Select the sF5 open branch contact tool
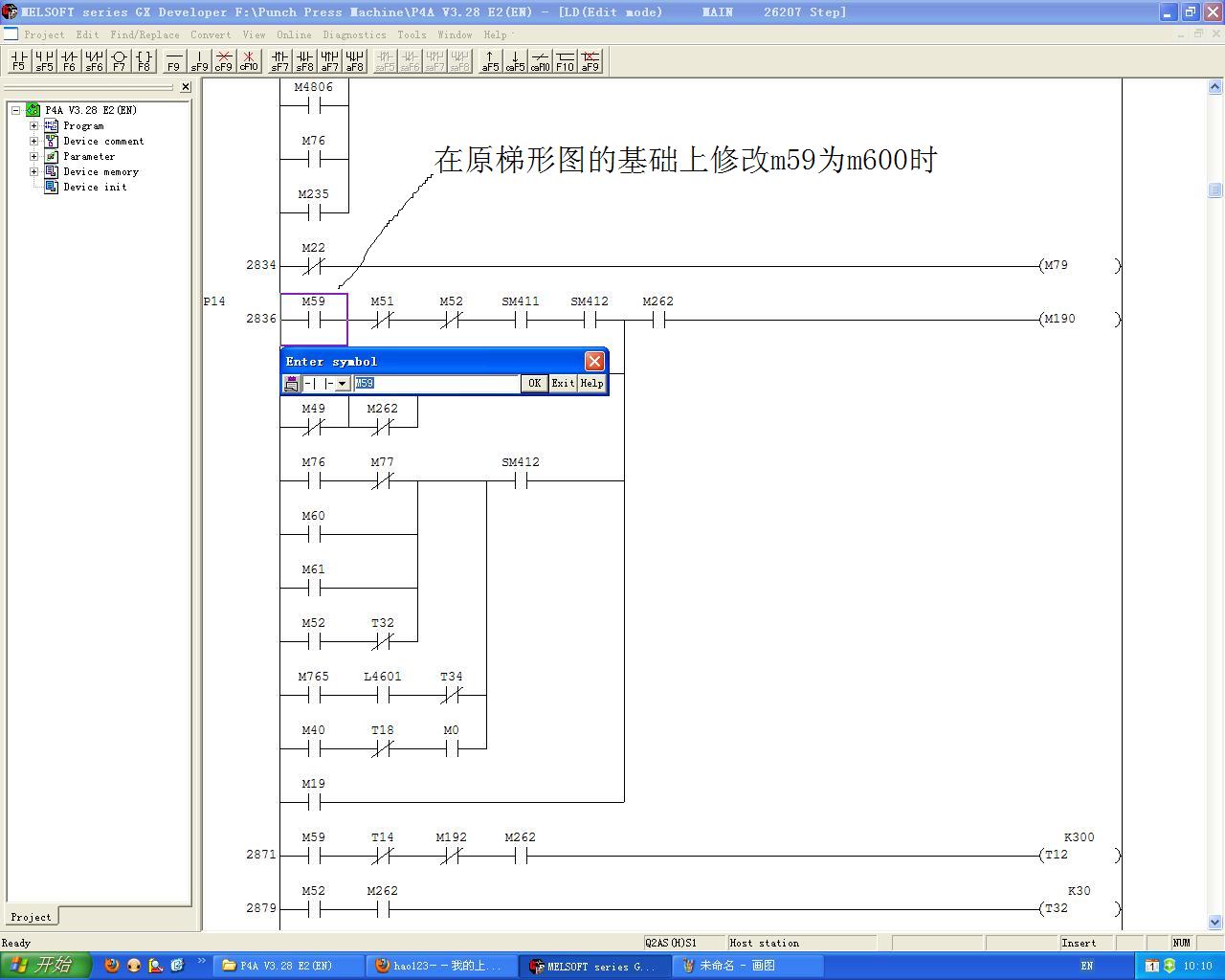 [44, 61]
